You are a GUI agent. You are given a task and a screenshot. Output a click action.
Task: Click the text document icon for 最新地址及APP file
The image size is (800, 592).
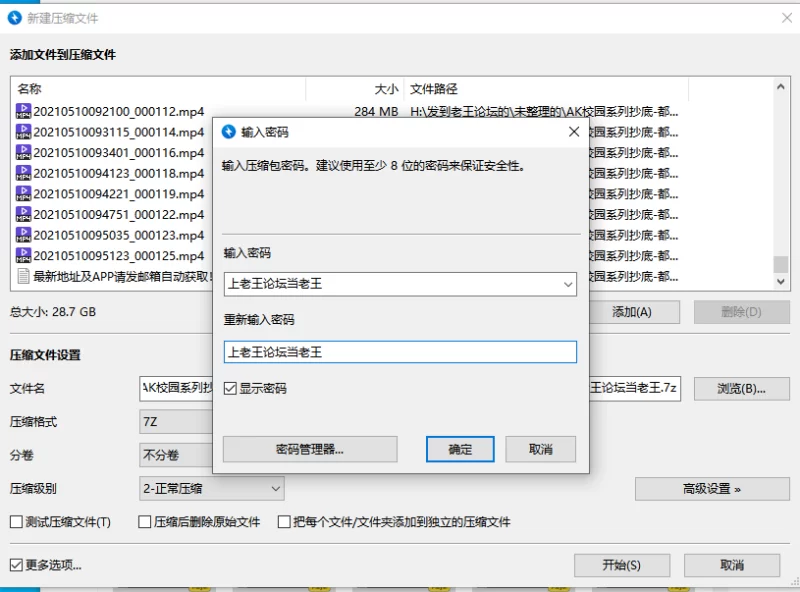tap(23, 276)
